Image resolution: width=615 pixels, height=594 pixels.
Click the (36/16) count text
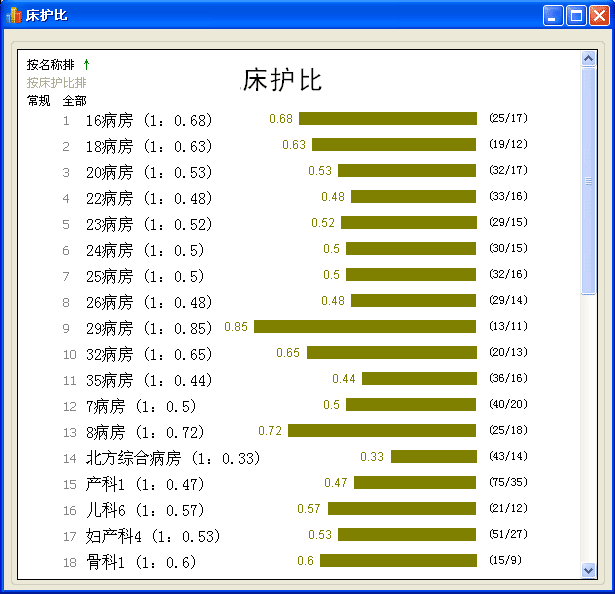click(508, 378)
